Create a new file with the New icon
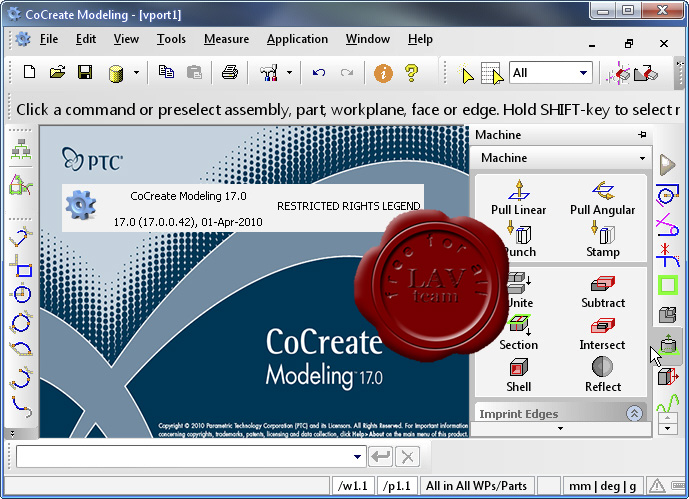Viewport: 689px width, 499px height. point(29,72)
